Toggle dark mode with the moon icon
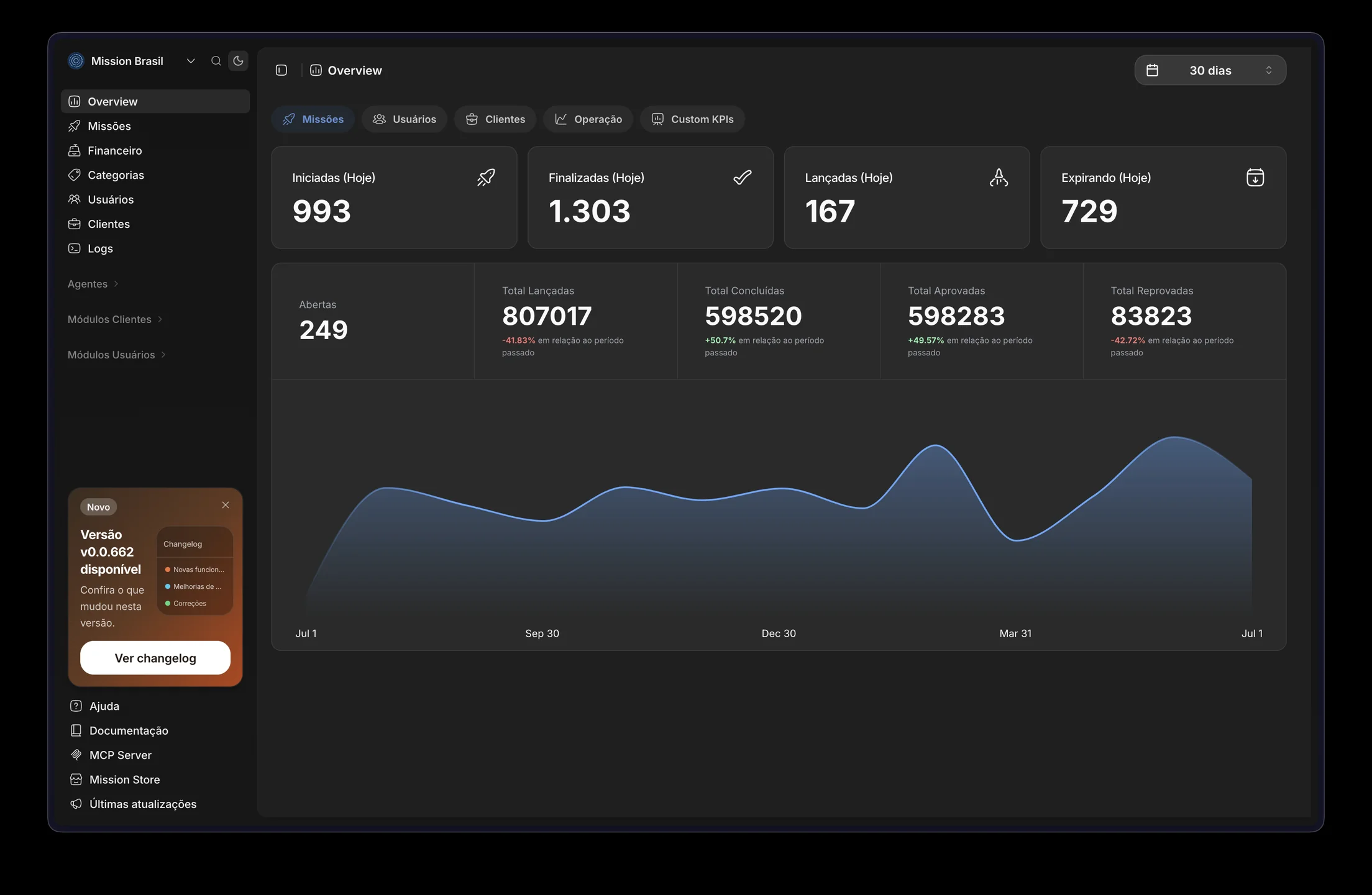This screenshot has height=895, width=1372. (238, 61)
